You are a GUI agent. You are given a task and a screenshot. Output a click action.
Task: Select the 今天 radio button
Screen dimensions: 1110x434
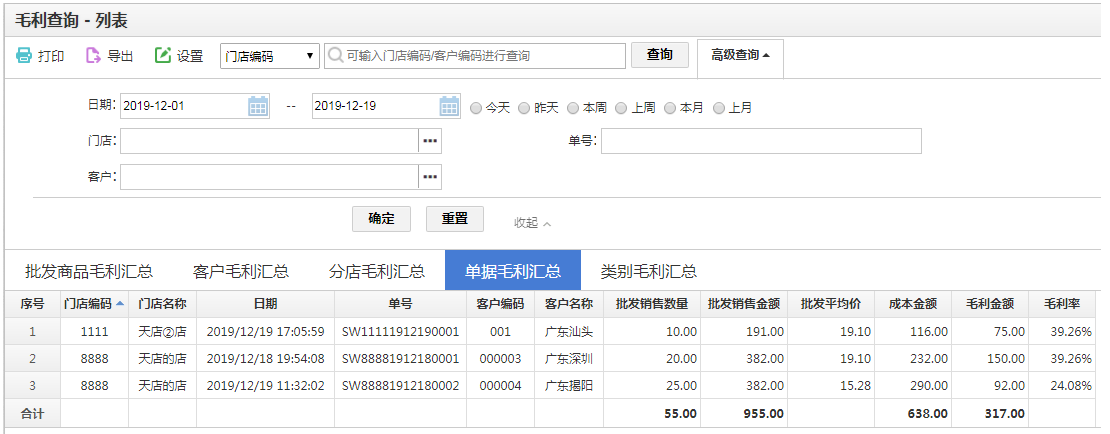[476, 108]
